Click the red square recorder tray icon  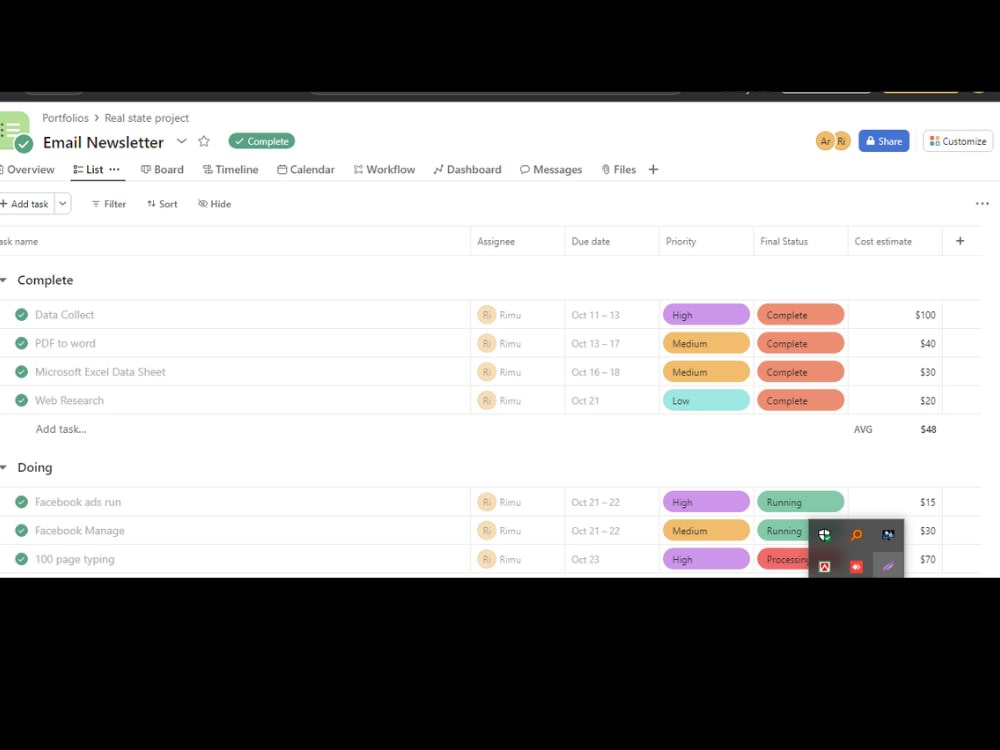(857, 566)
